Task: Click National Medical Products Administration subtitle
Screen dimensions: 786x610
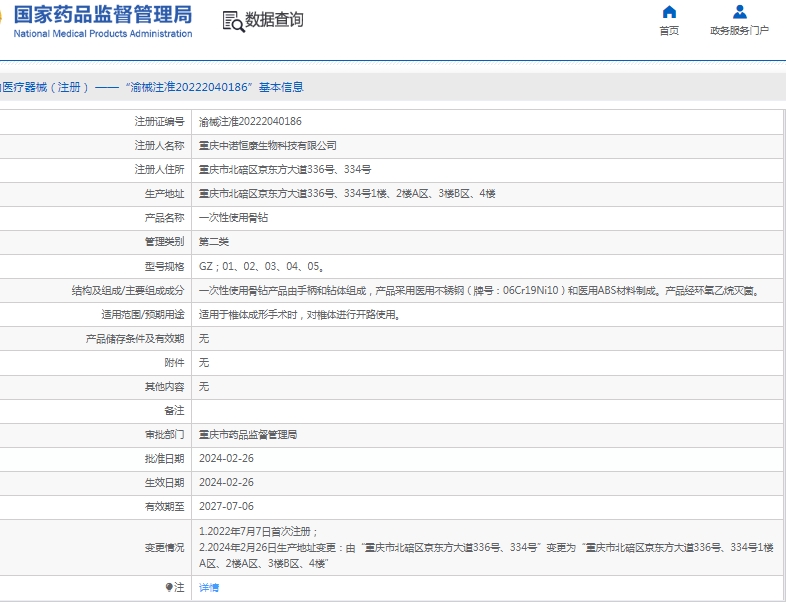Action: [103, 34]
